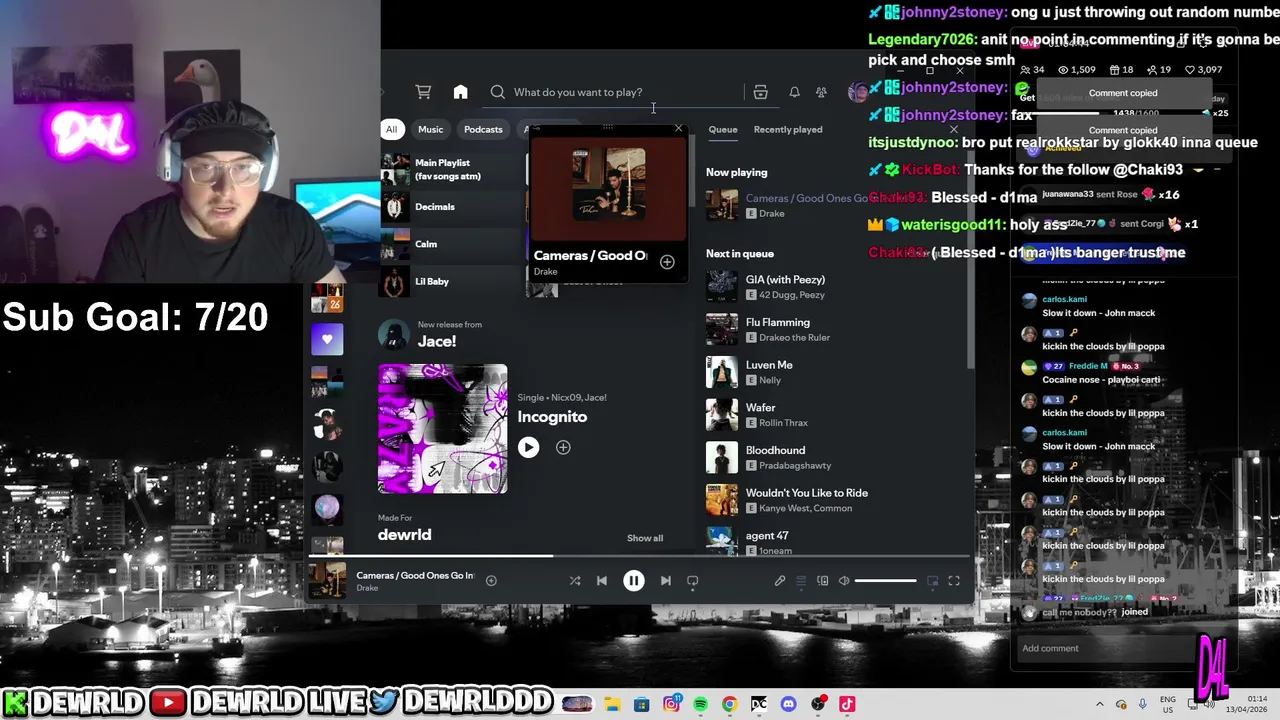Mute the Spotify volume speaker icon
The image size is (1280, 720).
click(844, 580)
